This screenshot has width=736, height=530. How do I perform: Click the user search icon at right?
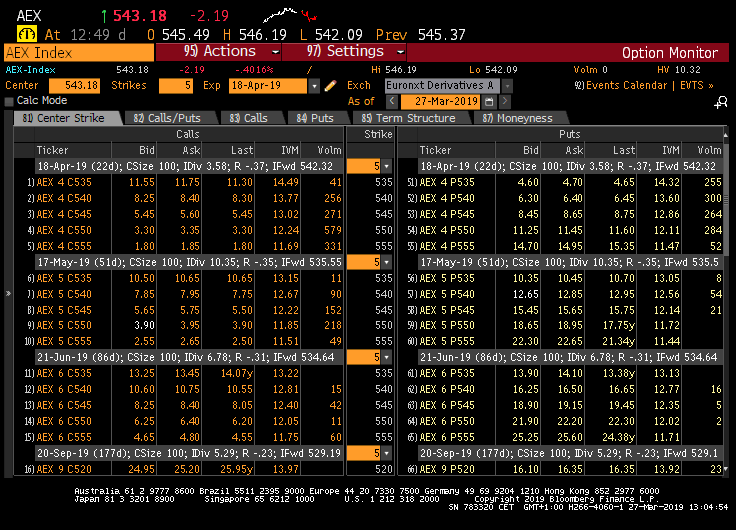point(721,102)
